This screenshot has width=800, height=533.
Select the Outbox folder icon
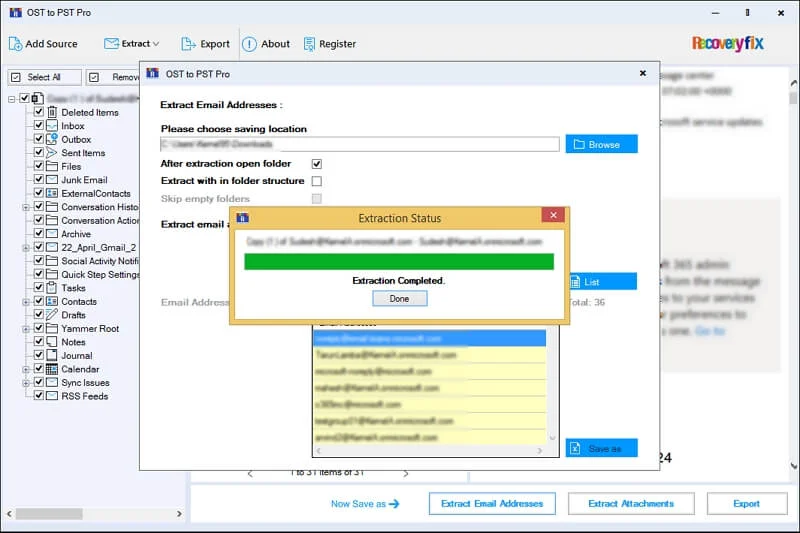point(52,139)
